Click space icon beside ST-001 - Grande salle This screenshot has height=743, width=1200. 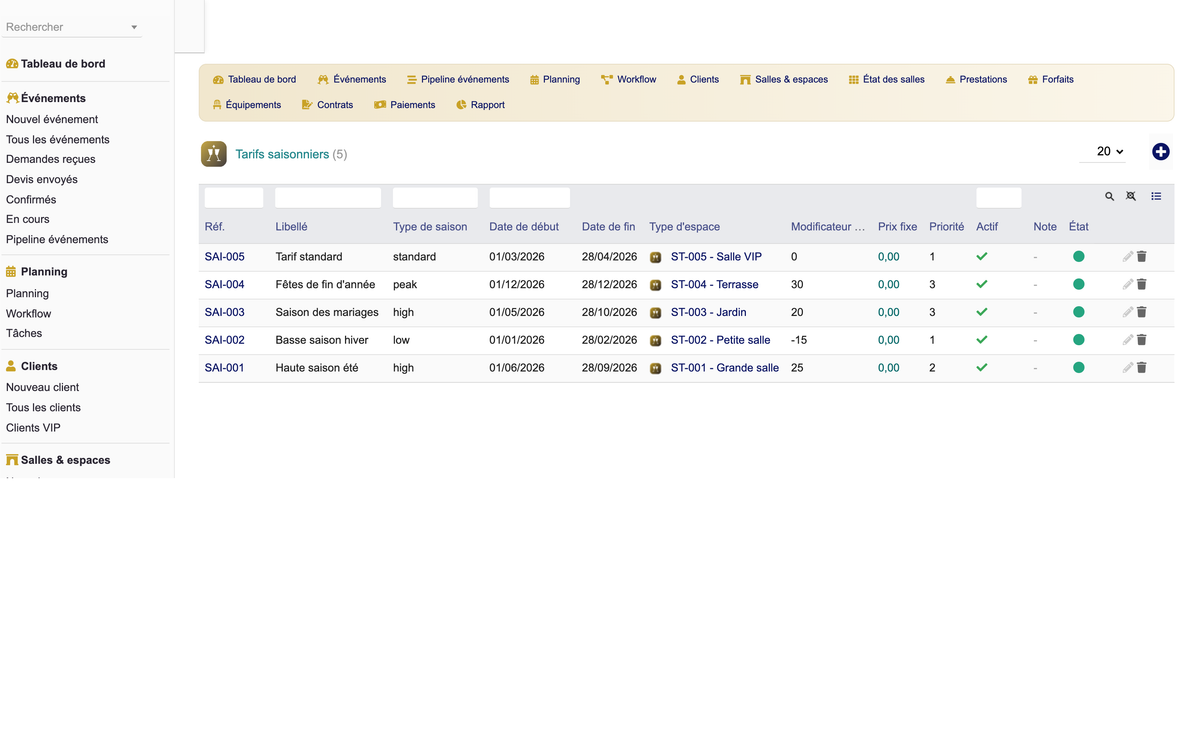pos(656,368)
